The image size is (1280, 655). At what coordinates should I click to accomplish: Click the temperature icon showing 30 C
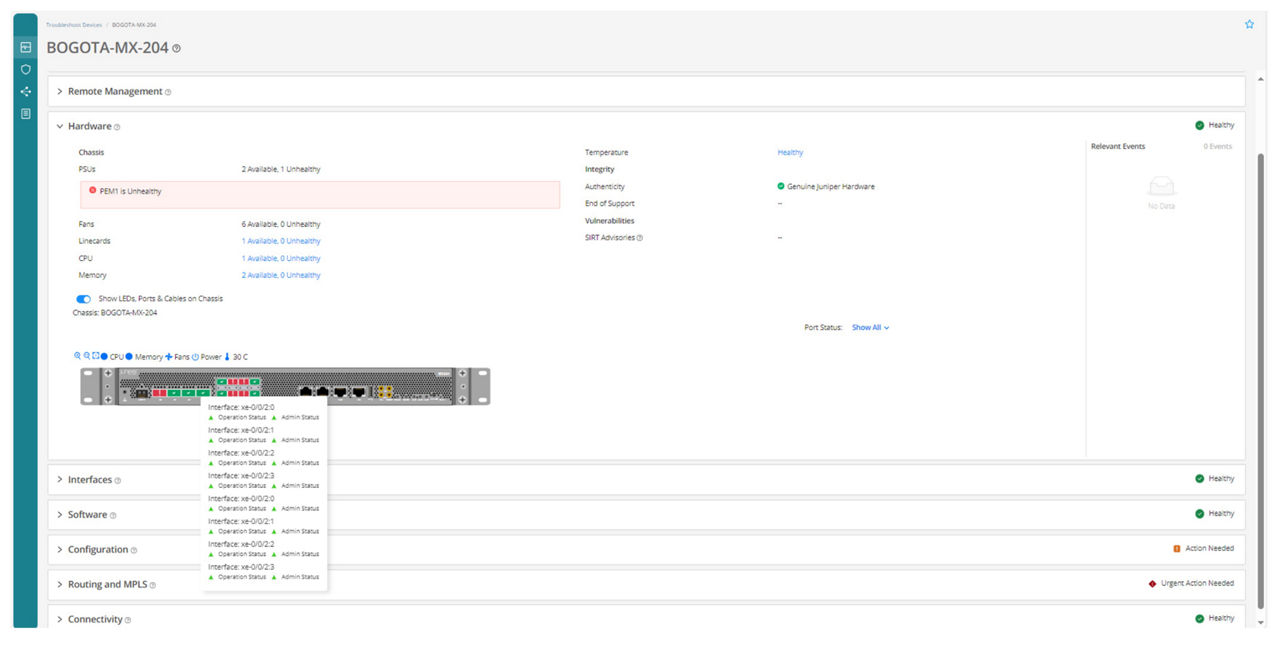(x=227, y=356)
